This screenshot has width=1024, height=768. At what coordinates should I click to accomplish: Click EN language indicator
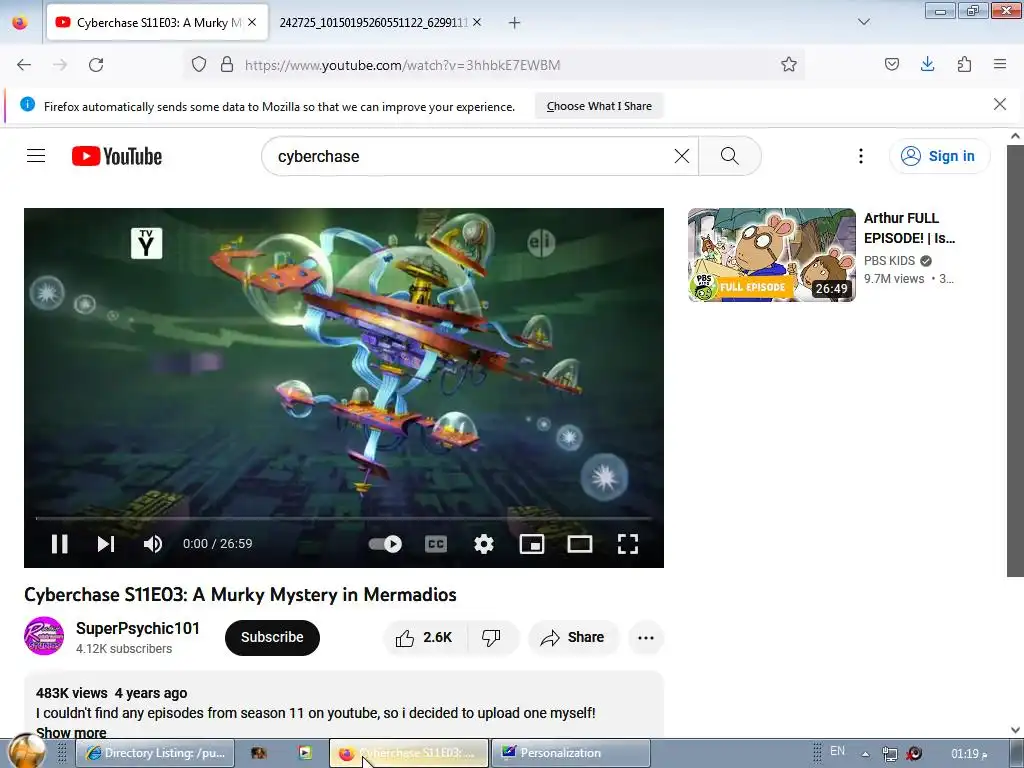(x=837, y=751)
